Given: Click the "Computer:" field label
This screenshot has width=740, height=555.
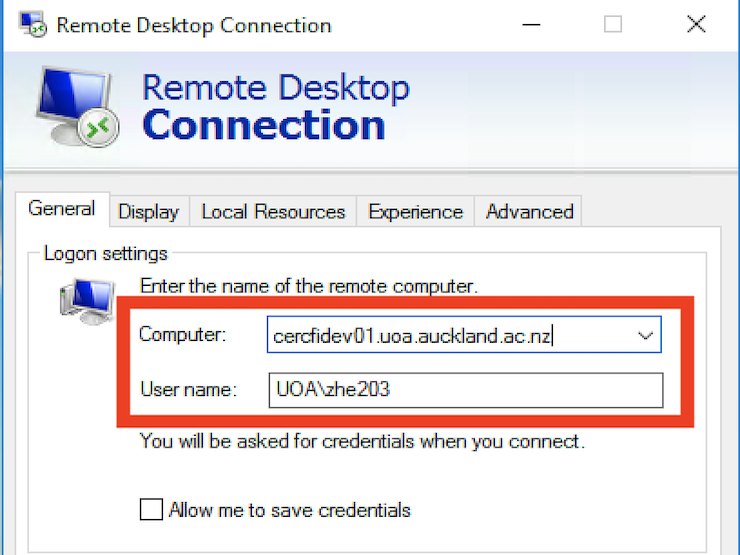Looking at the screenshot, I should (183, 335).
